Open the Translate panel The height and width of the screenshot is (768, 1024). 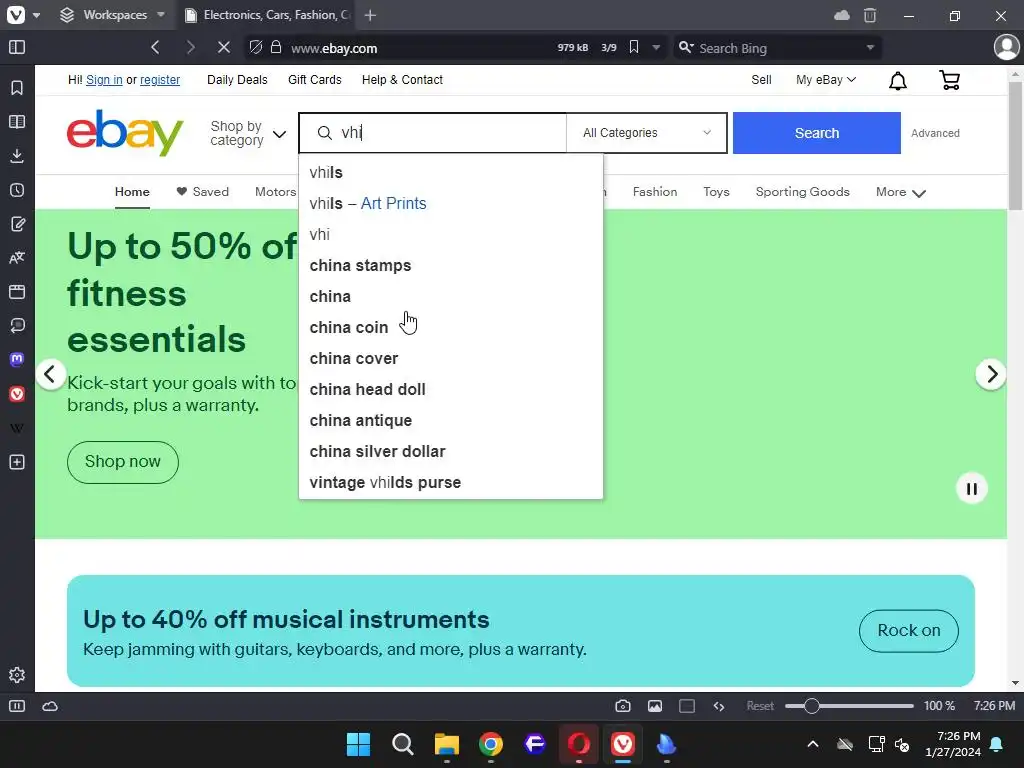coord(17,257)
